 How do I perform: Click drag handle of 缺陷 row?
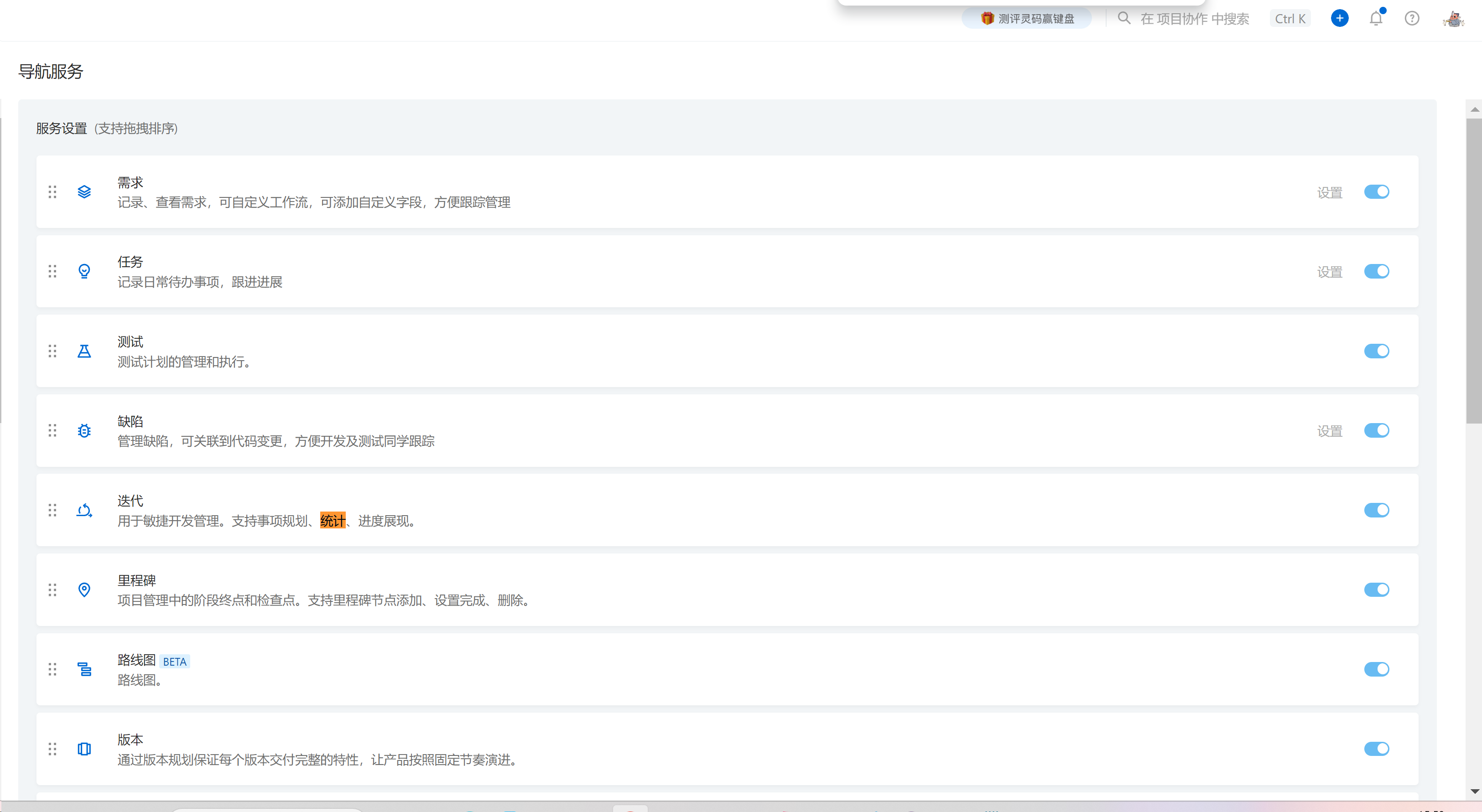pyautogui.click(x=52, y=430)
